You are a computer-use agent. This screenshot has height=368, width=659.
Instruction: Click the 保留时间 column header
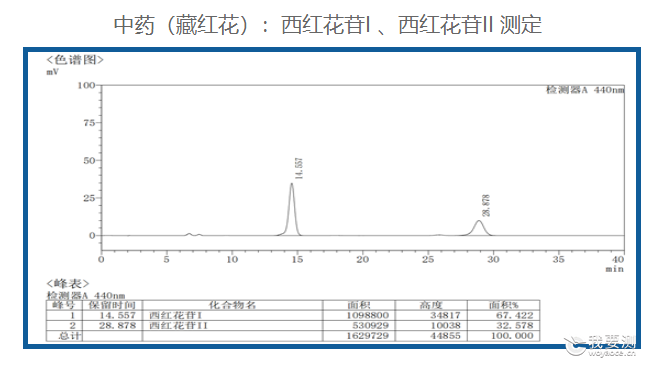(x=112, y=305)
